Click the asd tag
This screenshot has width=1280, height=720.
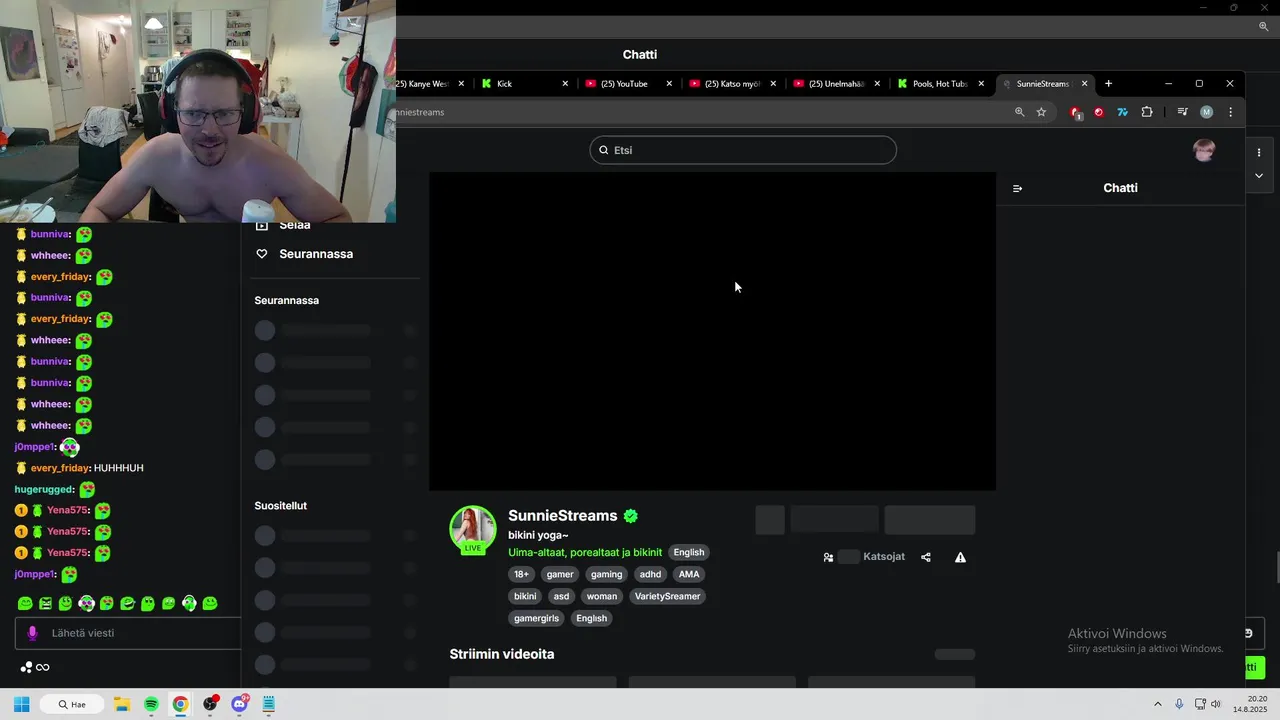pyautogui.click(x=561, y=597)
